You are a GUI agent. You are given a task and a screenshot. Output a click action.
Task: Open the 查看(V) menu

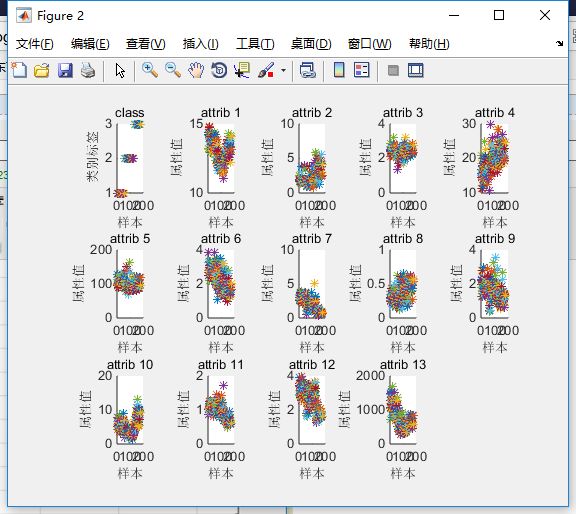click(145, 44)
